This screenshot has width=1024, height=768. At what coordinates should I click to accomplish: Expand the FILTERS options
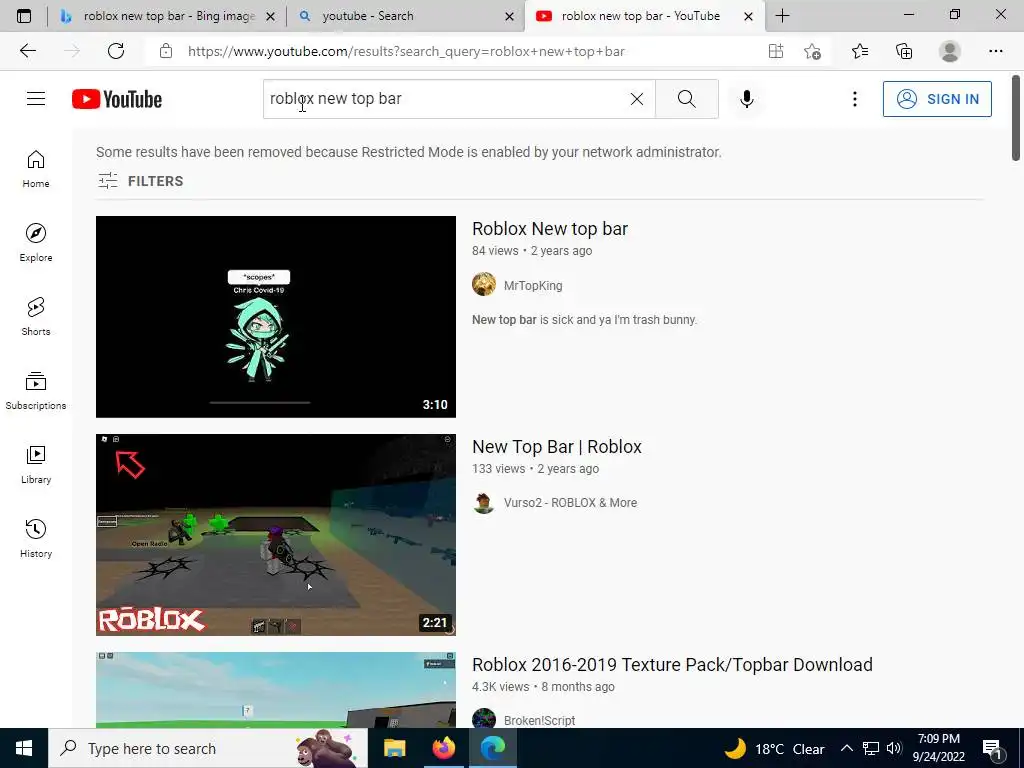point(140,181)
